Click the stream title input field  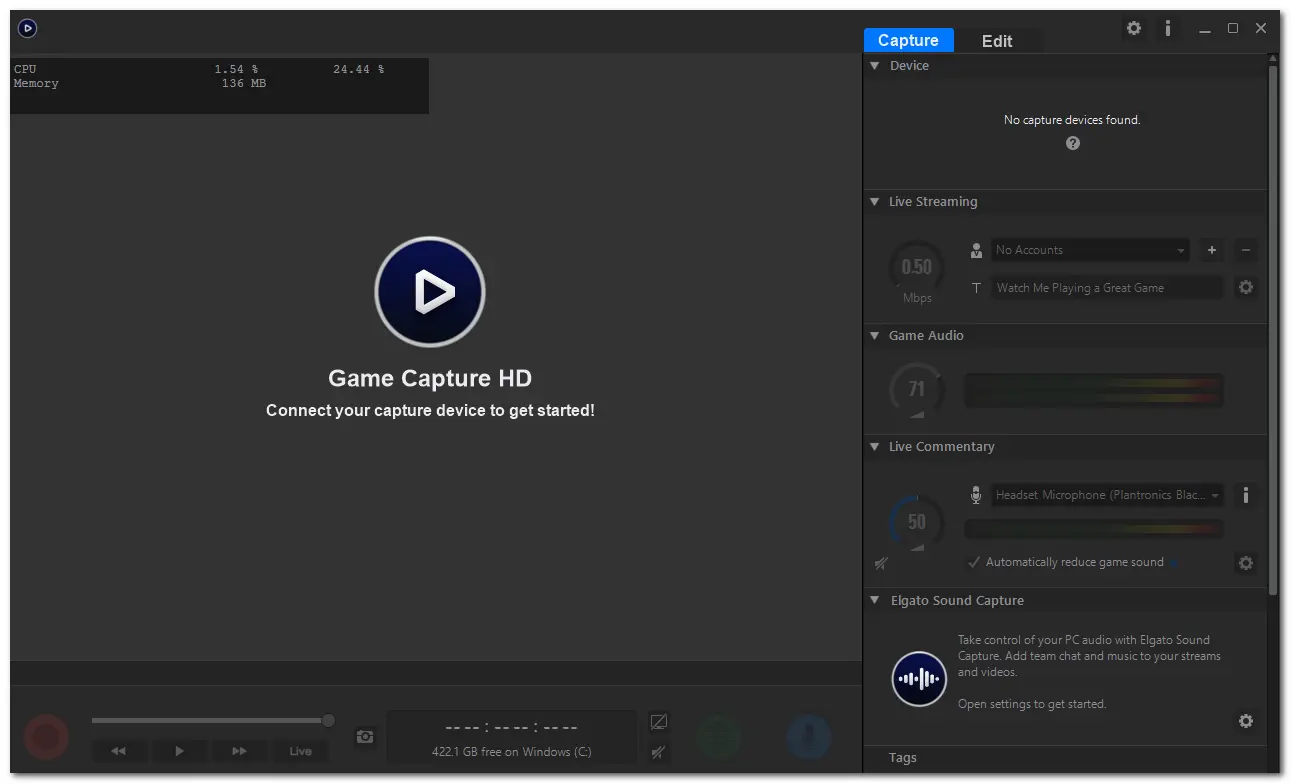[1107, 288]
